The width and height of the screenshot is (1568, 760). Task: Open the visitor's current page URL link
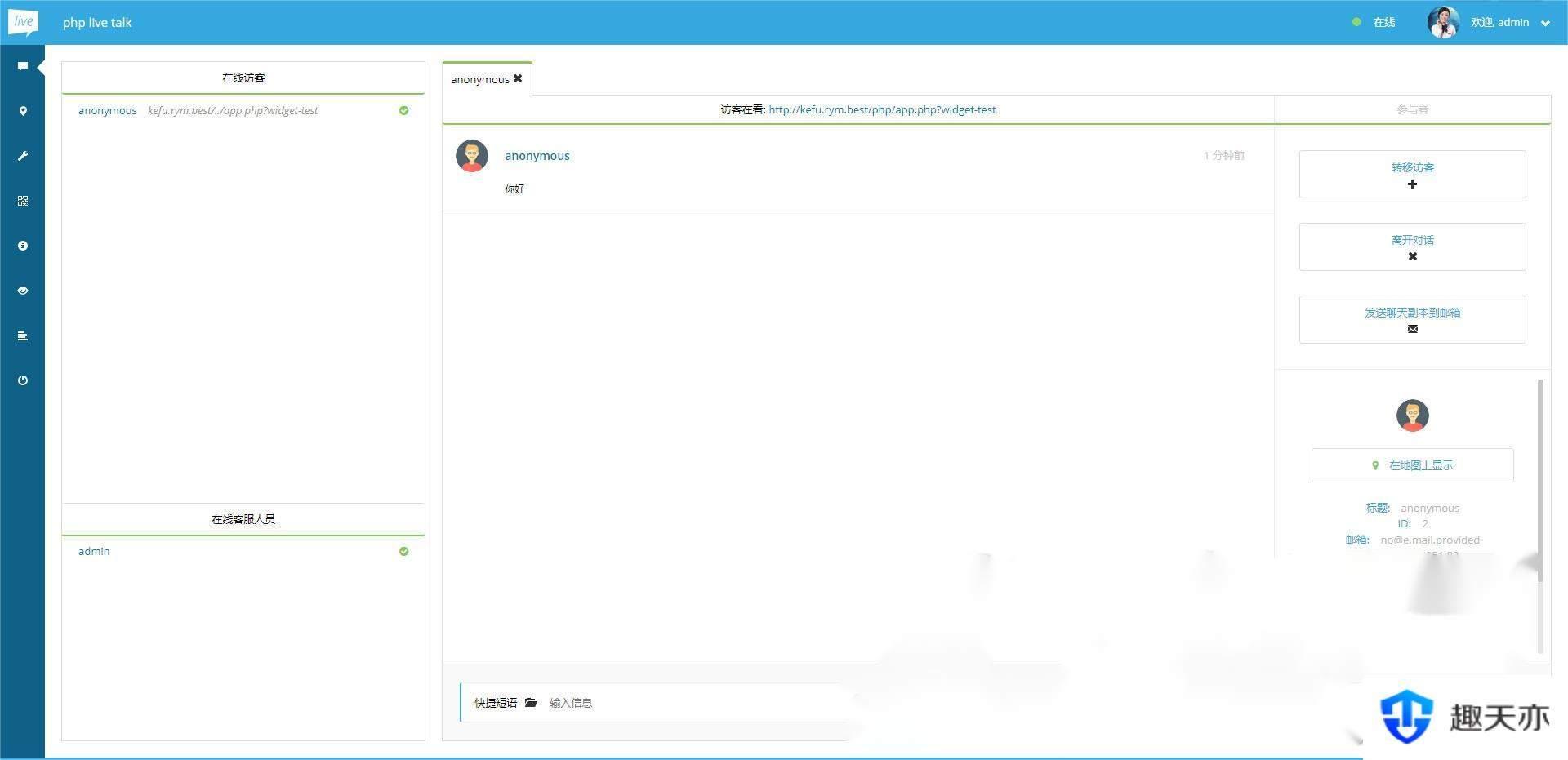(882, 109)
